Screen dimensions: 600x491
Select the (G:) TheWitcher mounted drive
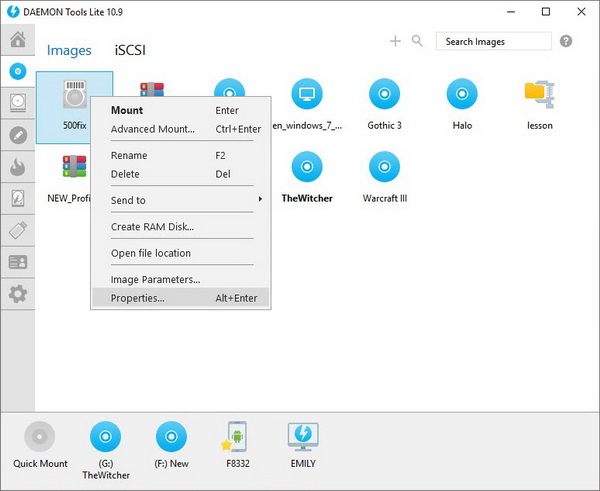coord(106,437)
